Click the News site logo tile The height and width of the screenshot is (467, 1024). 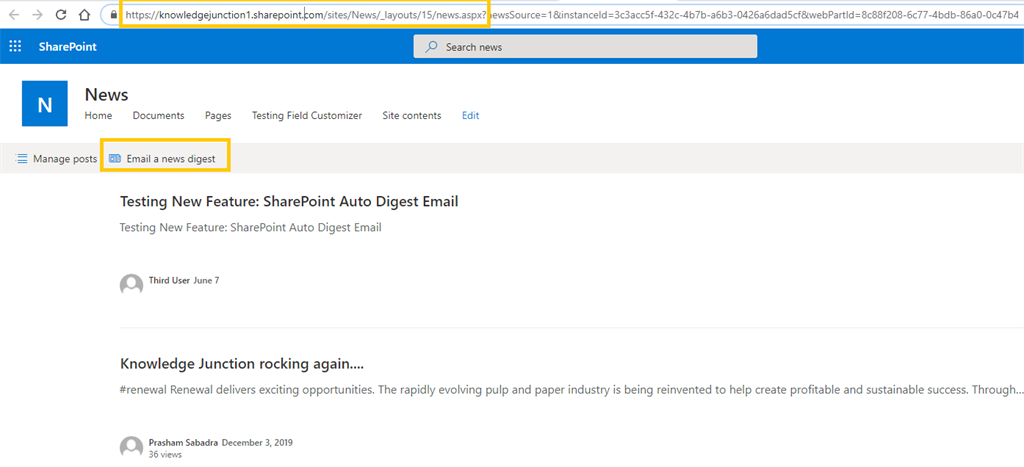pyautogui.click(x=44, y=103)
